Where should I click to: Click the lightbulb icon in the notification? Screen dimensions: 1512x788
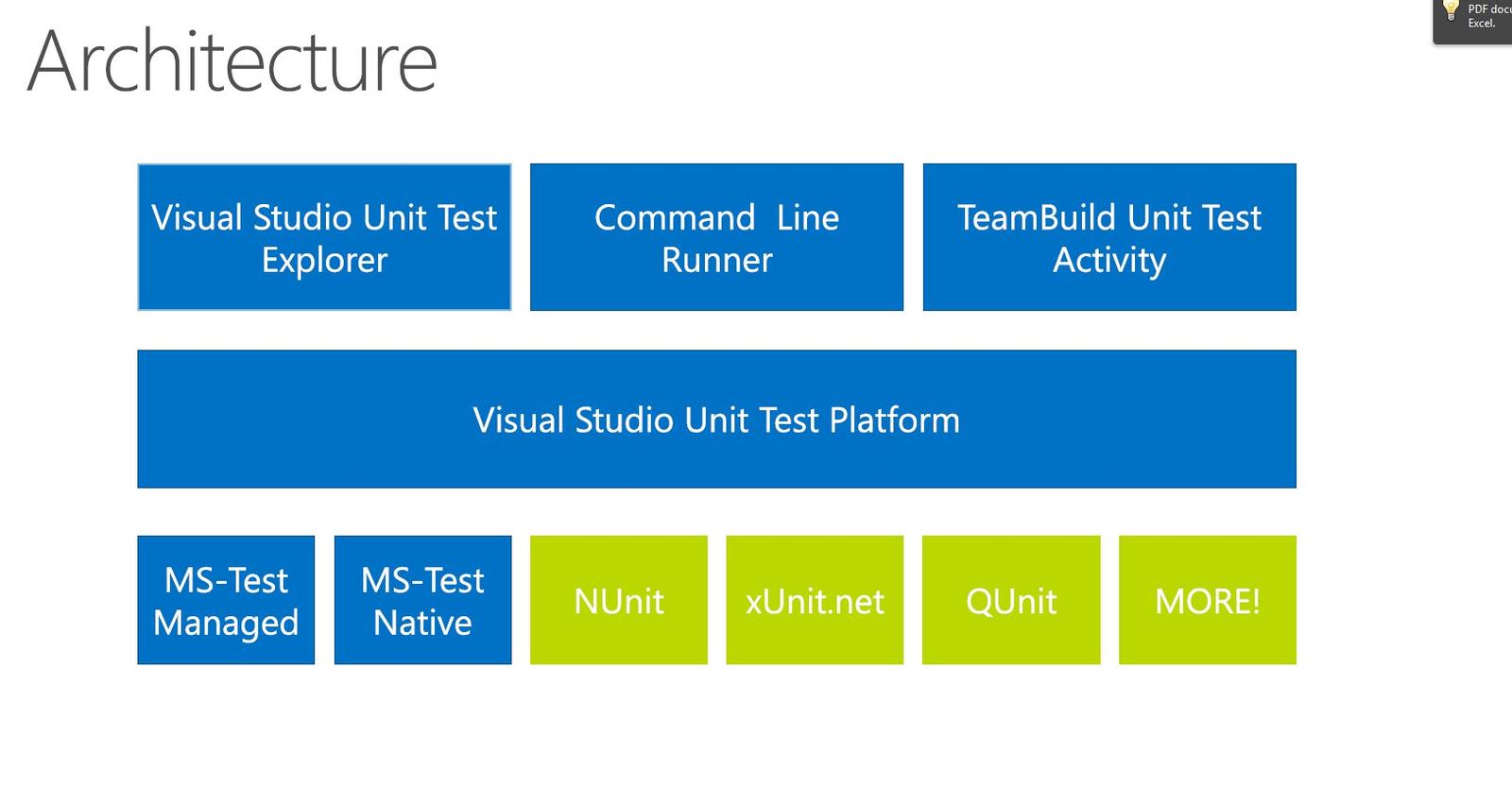pyautogui.click(x=1451, y=11)
